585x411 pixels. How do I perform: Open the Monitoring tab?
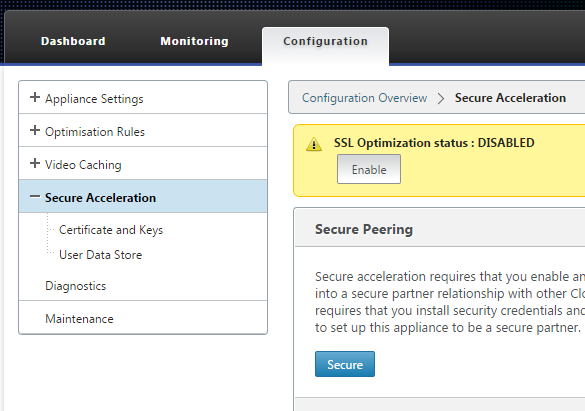194,41
